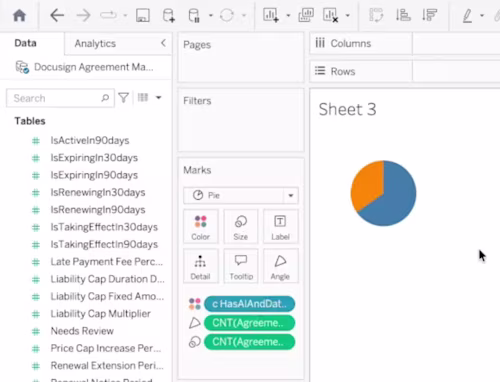
Task: Switch to the Analytics tab
Action: pos(95,44)
